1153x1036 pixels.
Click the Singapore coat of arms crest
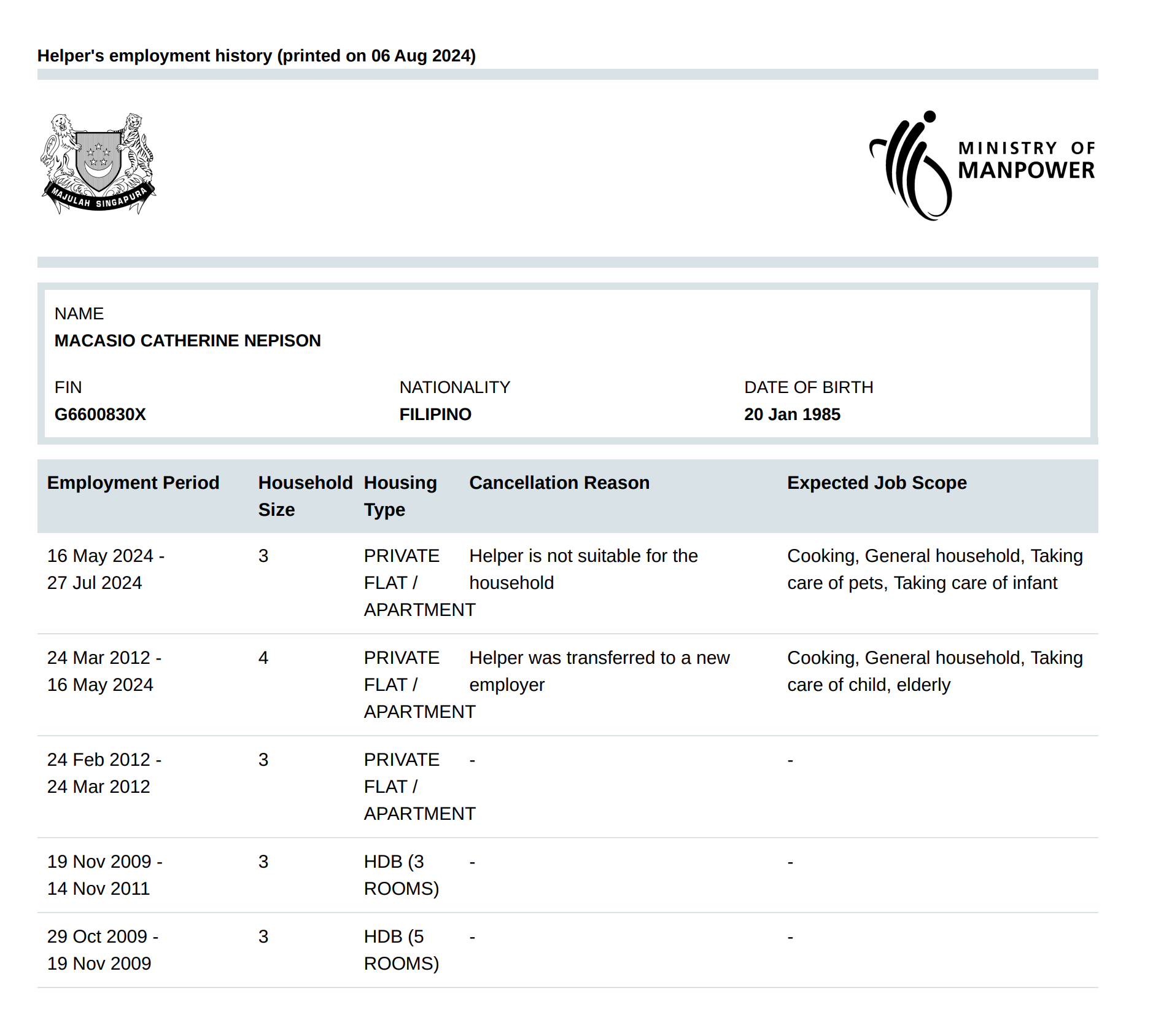click(x=98, y=163)
